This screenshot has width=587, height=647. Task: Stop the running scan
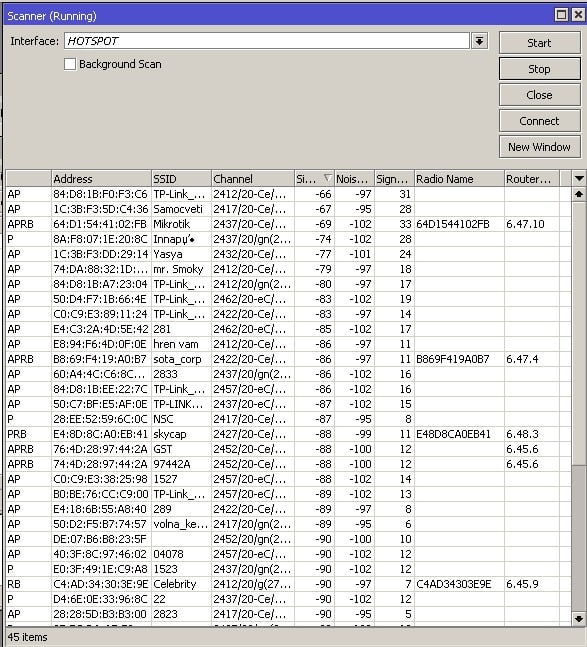(540, 69)
